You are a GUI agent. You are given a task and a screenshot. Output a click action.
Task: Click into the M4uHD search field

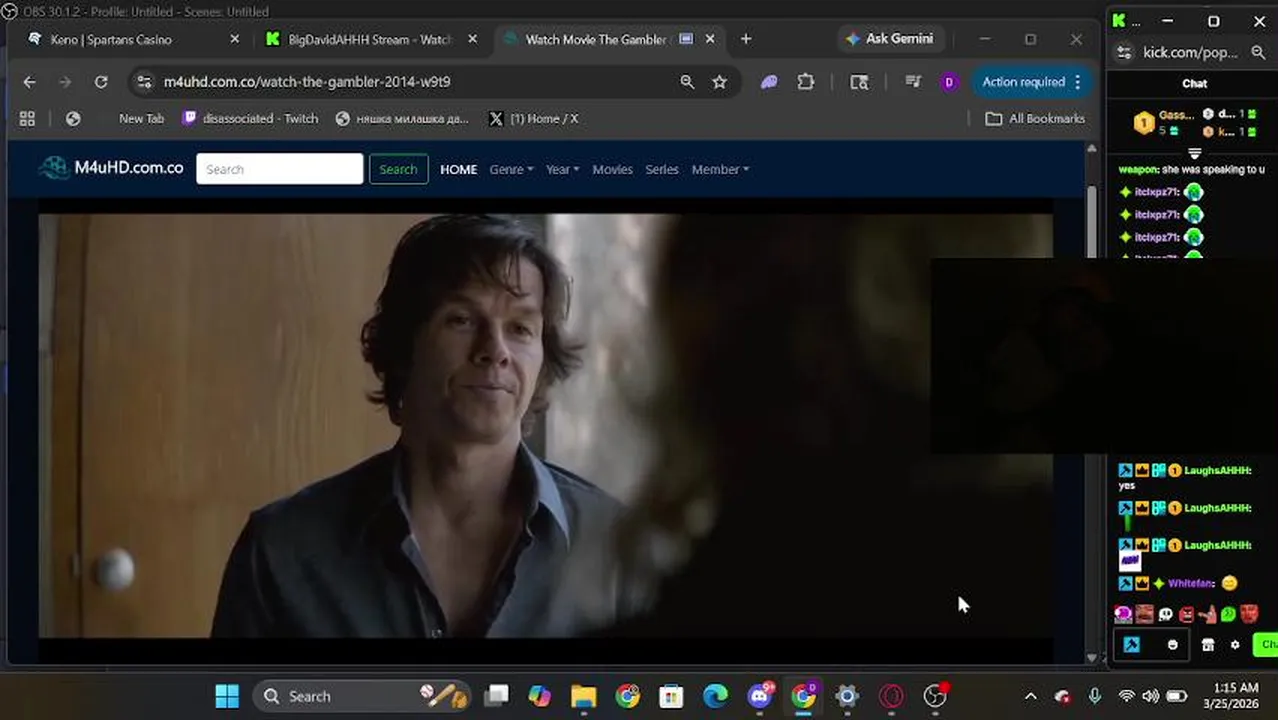point(280,169)
